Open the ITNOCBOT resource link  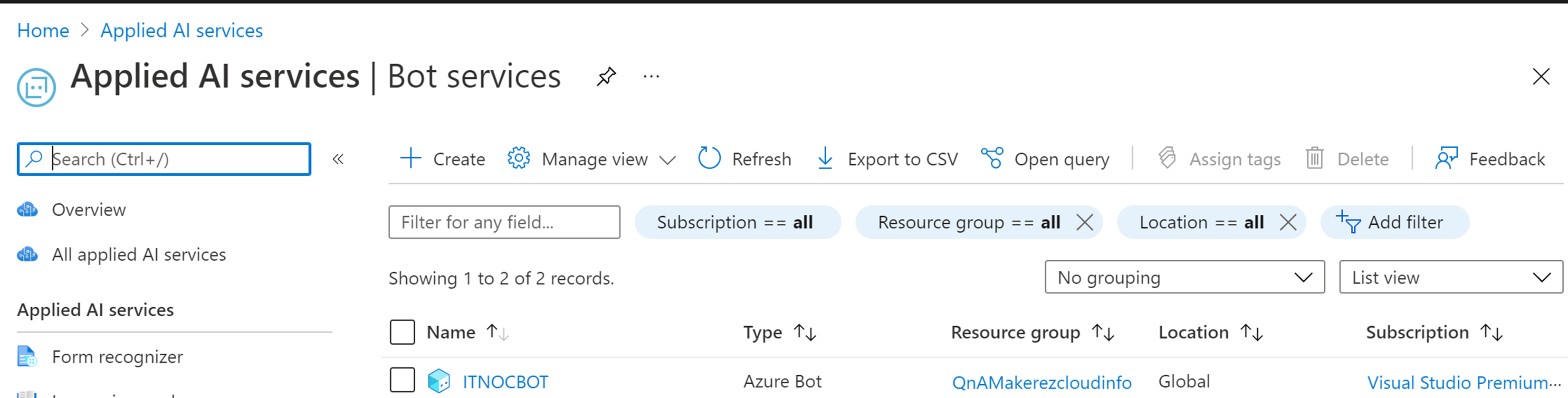tap(505, 382)
